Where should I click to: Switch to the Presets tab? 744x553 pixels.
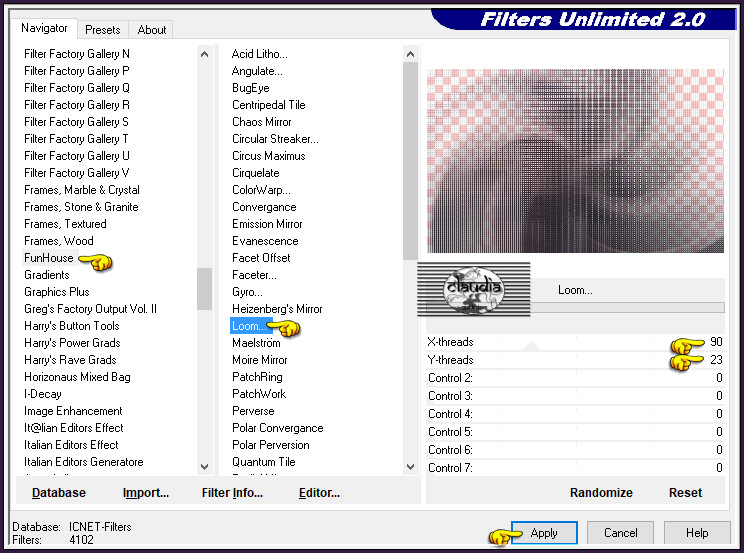(102, 30)
